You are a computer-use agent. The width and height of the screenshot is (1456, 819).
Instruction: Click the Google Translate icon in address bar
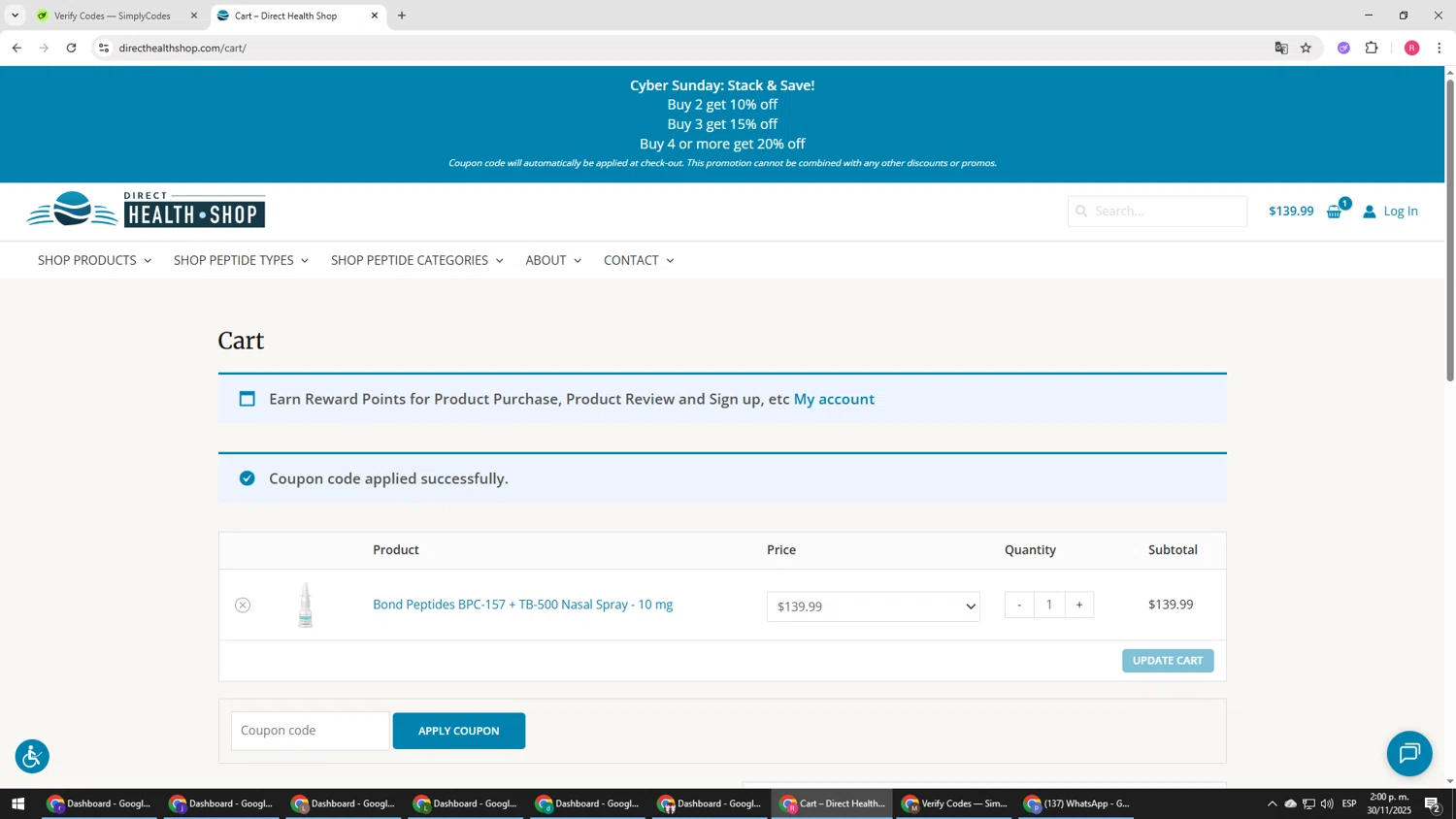[x=1281, y=48]
